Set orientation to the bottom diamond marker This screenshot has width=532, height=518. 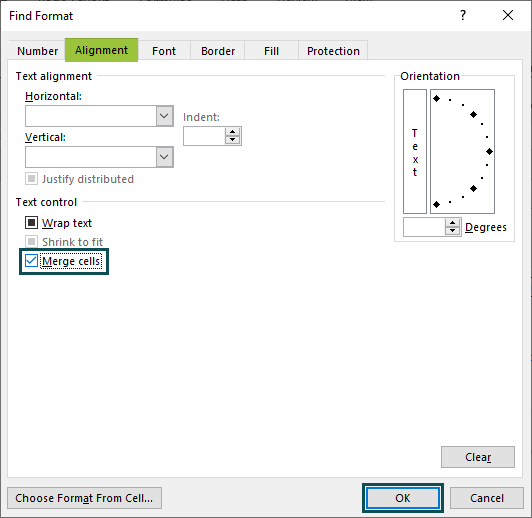coord(437,205)
